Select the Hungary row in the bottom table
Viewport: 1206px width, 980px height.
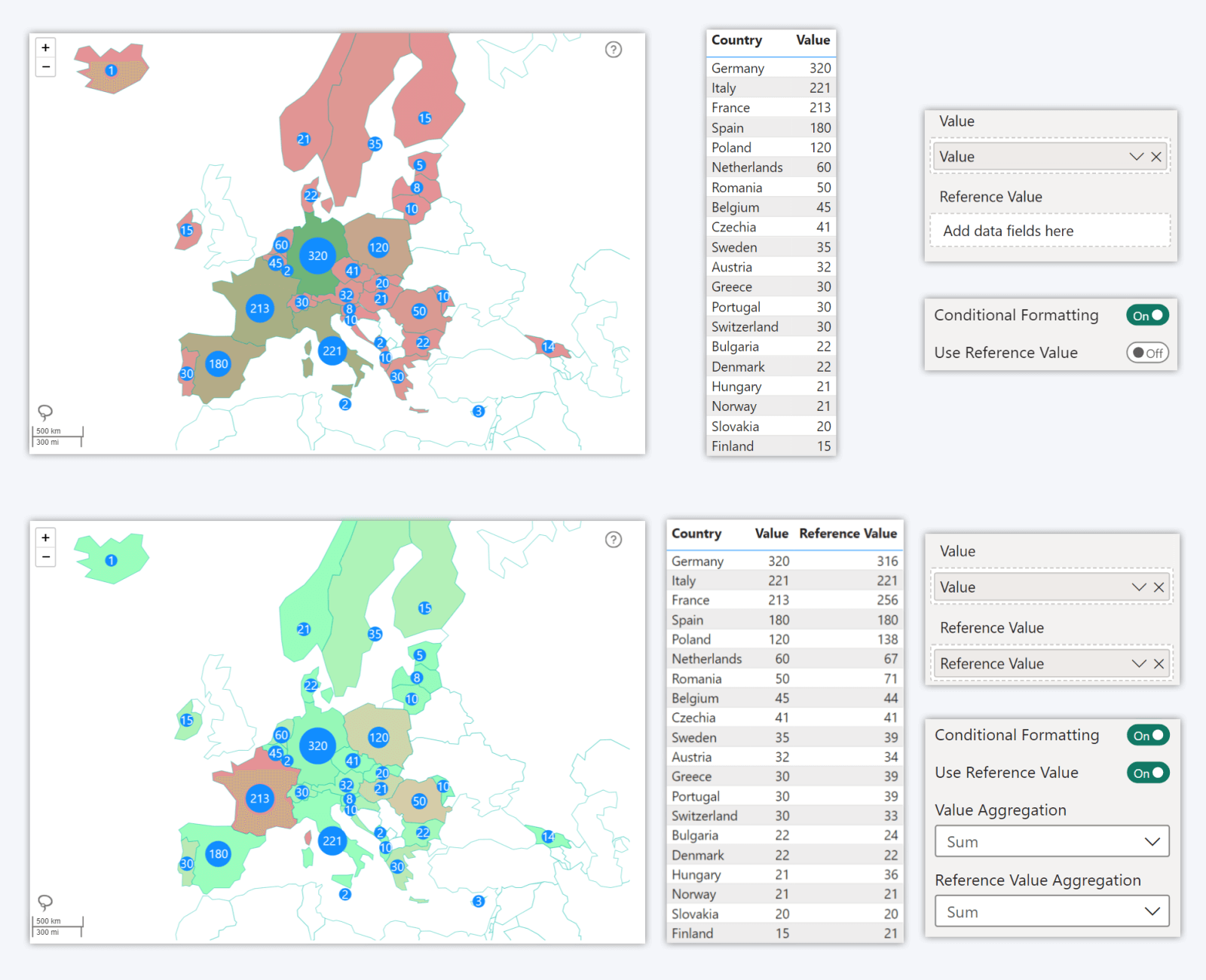[x=785, y=874]
